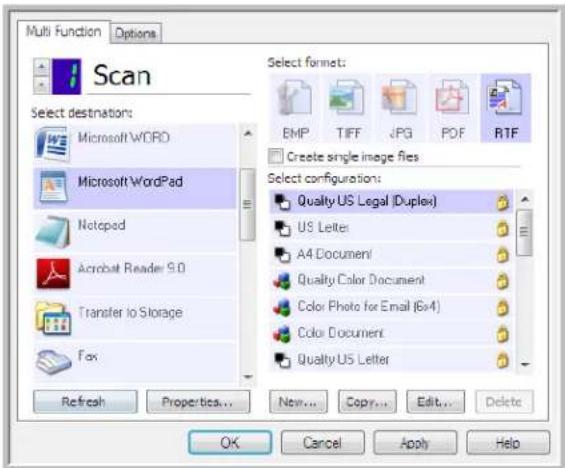The width and height of the screenshot is (565, 468).
Task: Click the lock icon beside US Letter
Action: click(503, 228)
